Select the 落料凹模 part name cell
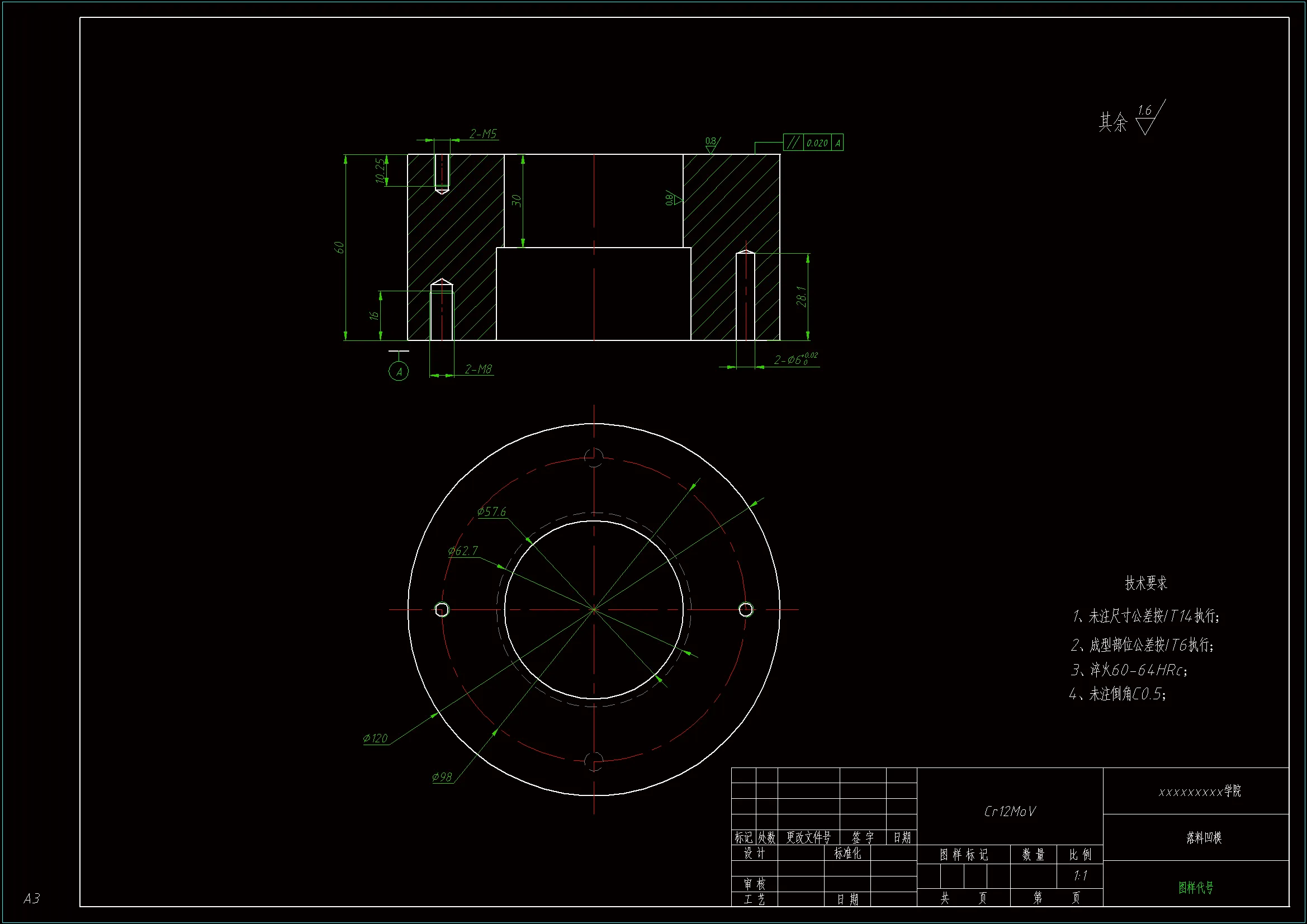 click(1204, 837)
